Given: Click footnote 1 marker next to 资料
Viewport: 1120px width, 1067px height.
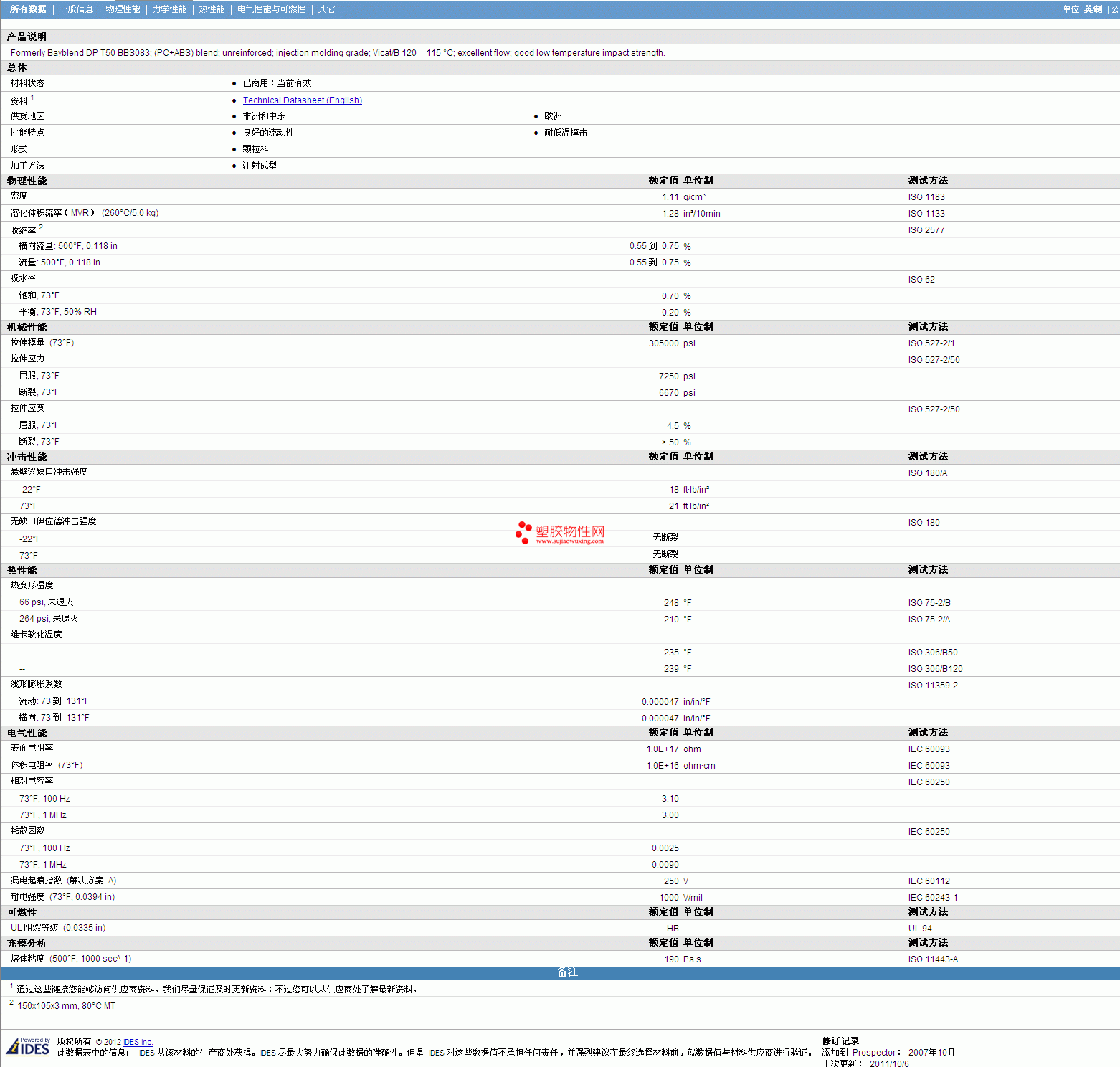Looking at the screenshot, I should pyautogui.click(x=32, y=98).
